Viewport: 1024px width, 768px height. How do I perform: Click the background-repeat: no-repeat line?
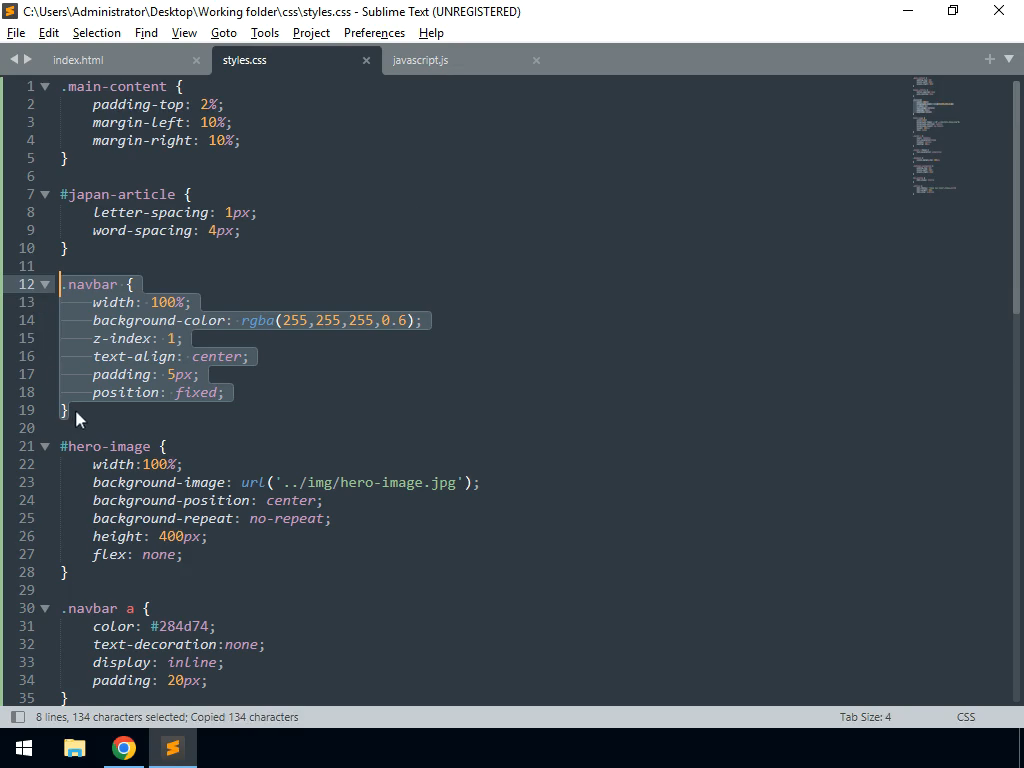click(211, 519)
